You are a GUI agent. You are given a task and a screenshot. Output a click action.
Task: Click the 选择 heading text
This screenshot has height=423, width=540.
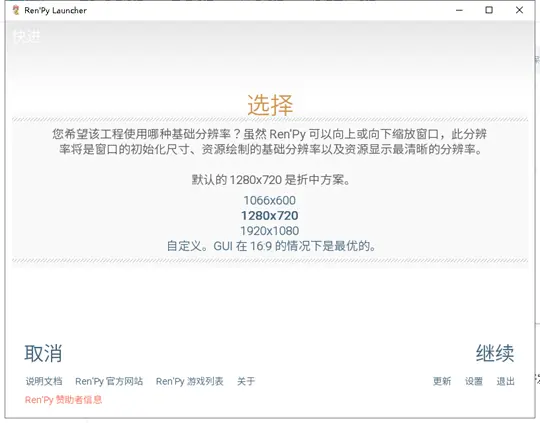pos(270,105)
